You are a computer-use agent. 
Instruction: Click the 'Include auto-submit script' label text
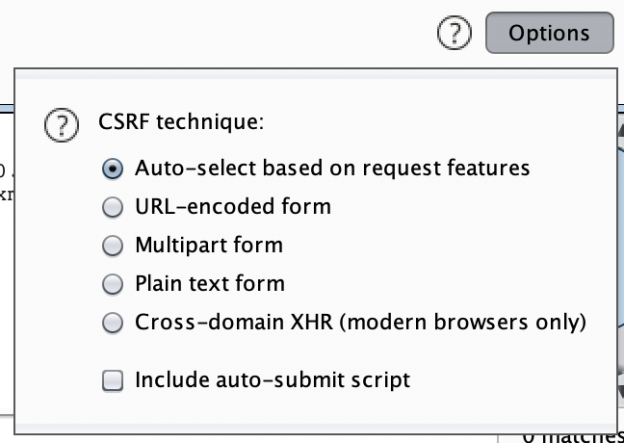click(x=272, y=380)
